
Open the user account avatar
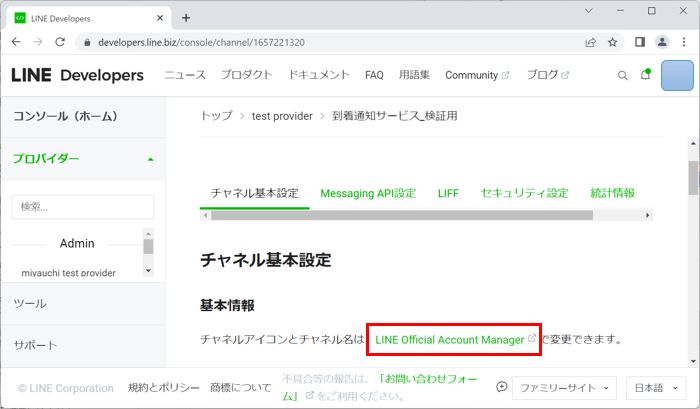pos(677,75)
